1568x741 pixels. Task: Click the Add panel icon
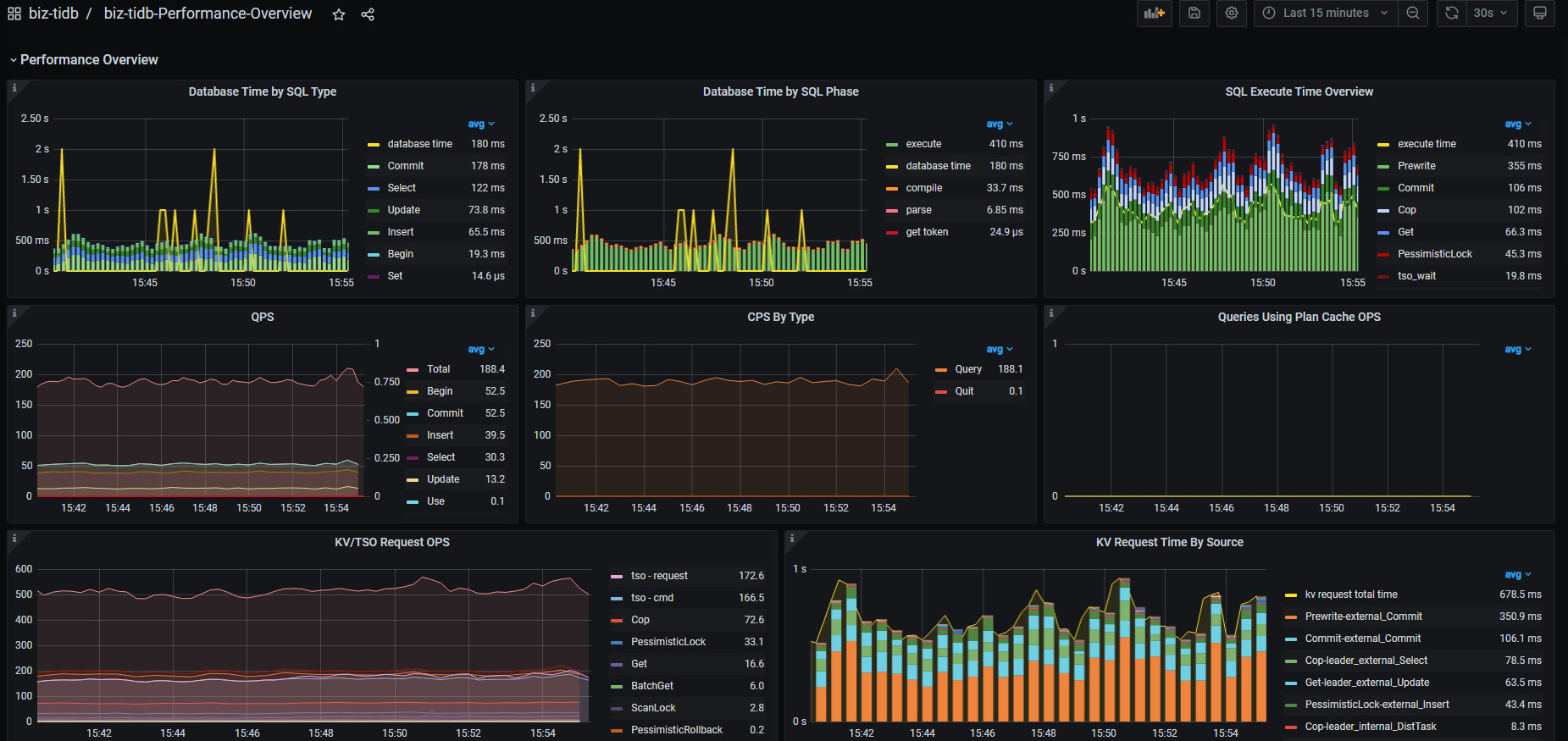[x=1154, y=14]
